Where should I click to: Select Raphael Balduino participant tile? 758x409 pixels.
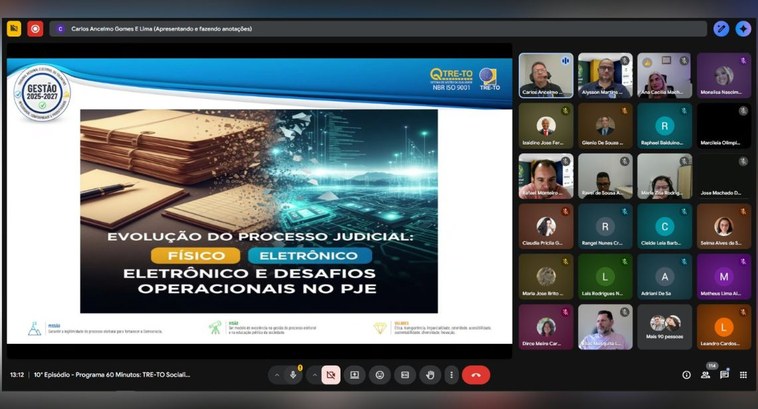click(x=664, y=126)
